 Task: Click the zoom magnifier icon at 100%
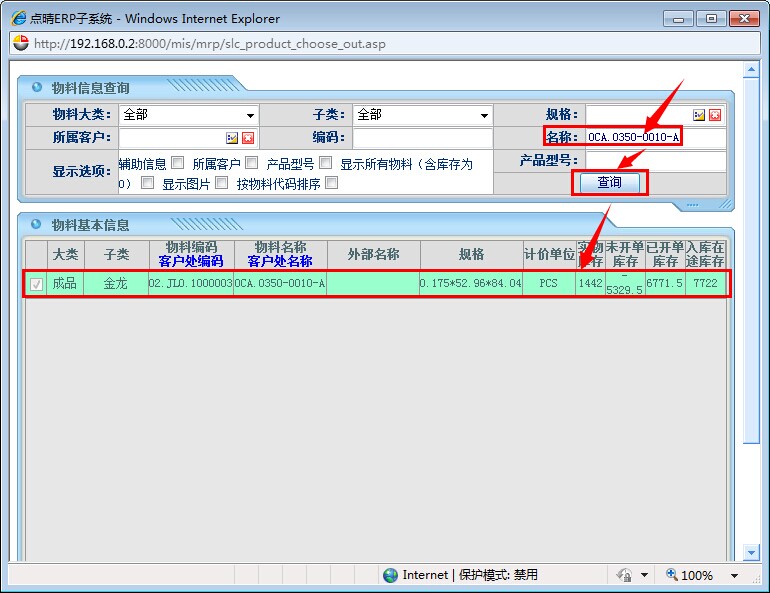click(672, 574)
